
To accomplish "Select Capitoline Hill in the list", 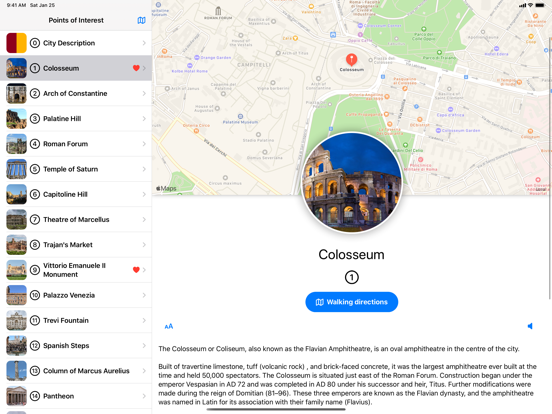I will (76, 194).
